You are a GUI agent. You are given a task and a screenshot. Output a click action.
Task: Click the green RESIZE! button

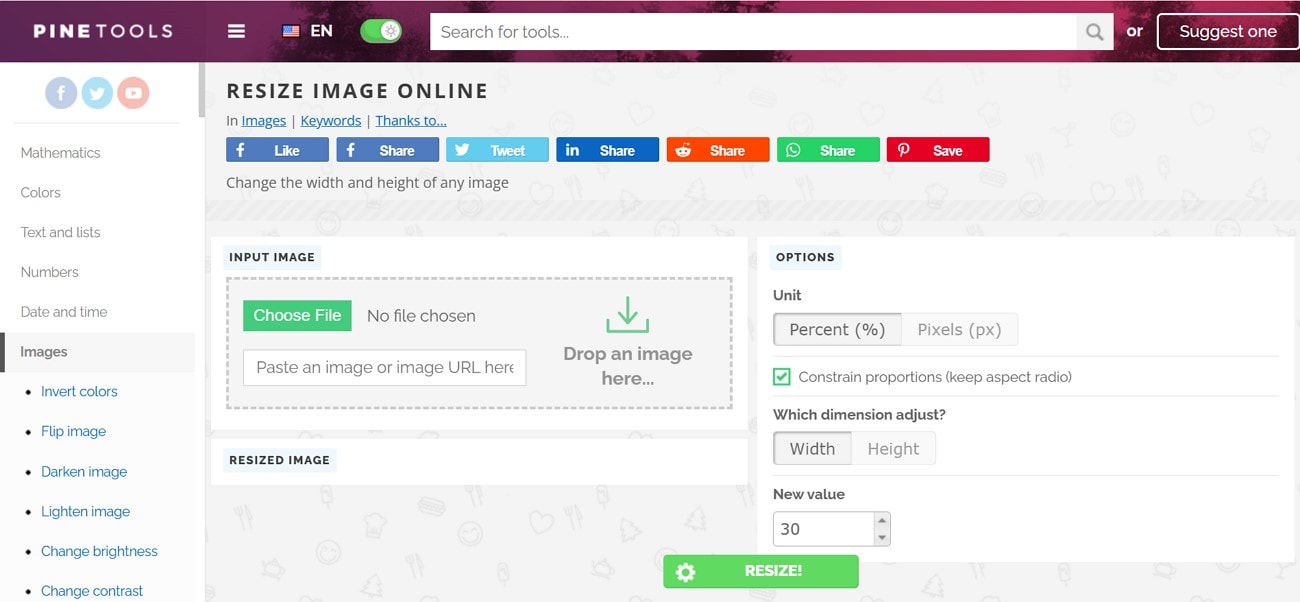[760, 572]
